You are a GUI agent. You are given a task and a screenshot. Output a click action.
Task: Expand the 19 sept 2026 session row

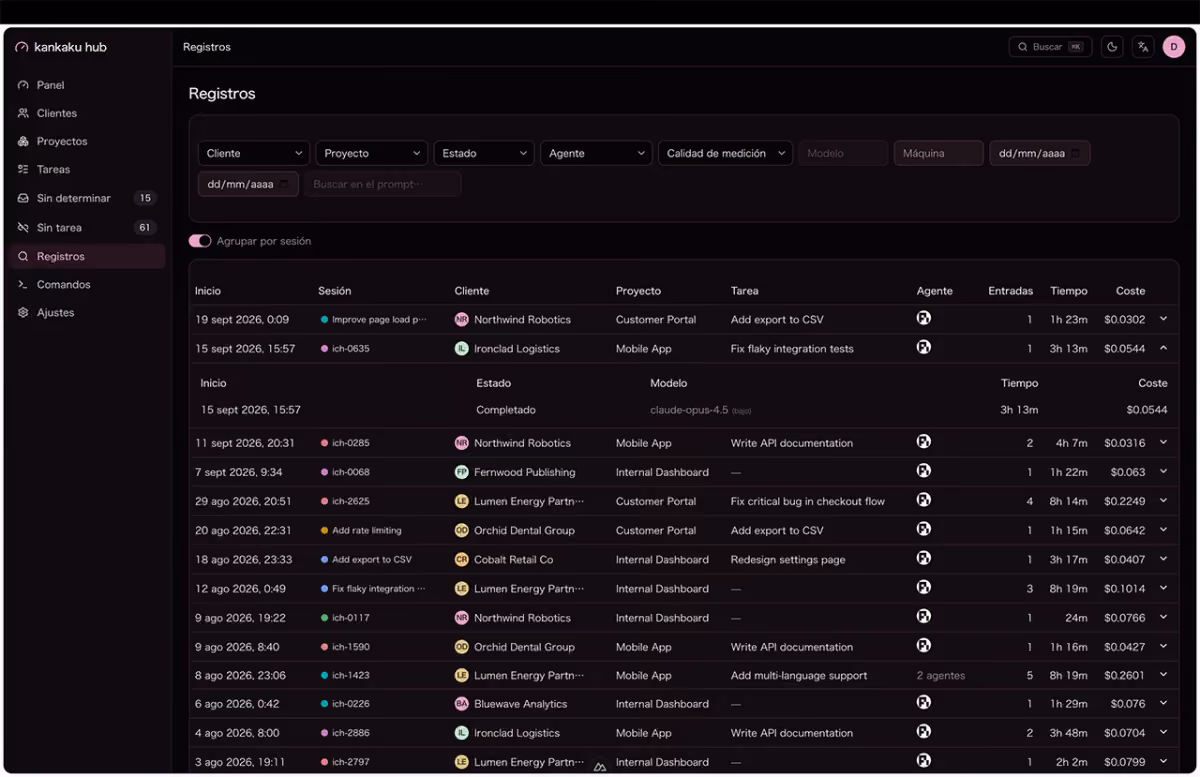[x=1163, y=319]
